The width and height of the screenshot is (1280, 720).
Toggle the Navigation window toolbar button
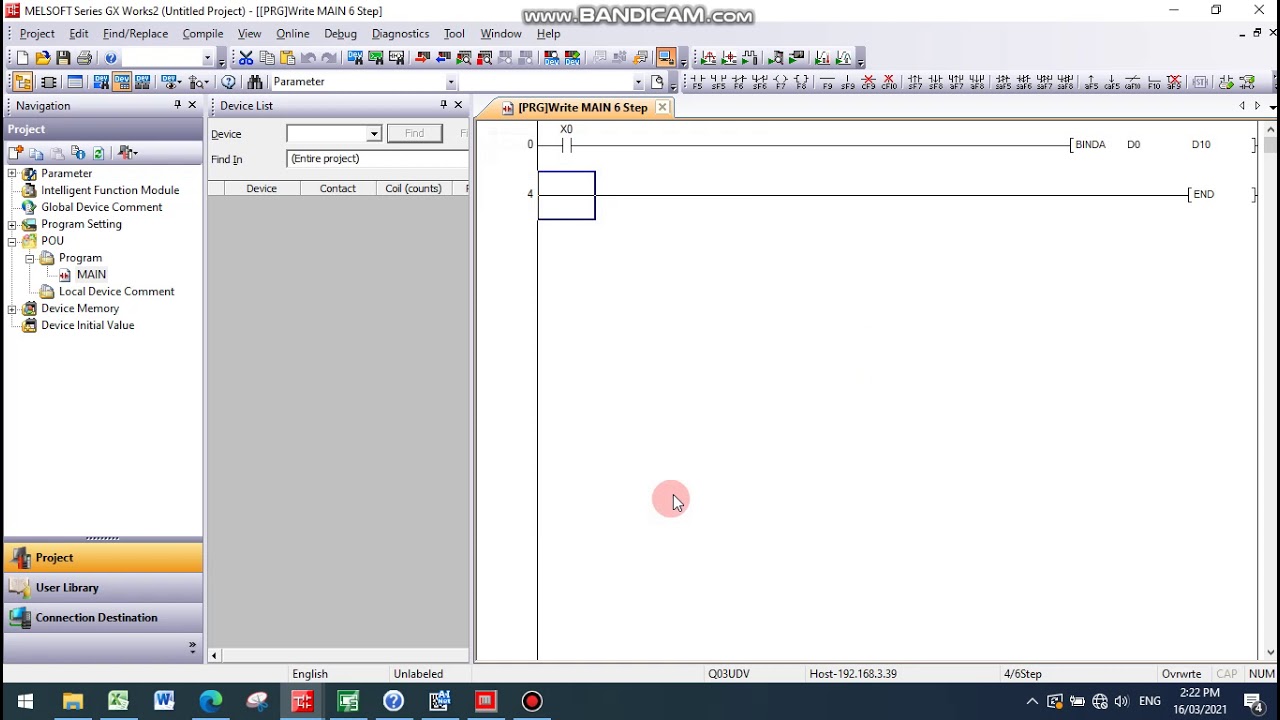click(x=22, y=82)
